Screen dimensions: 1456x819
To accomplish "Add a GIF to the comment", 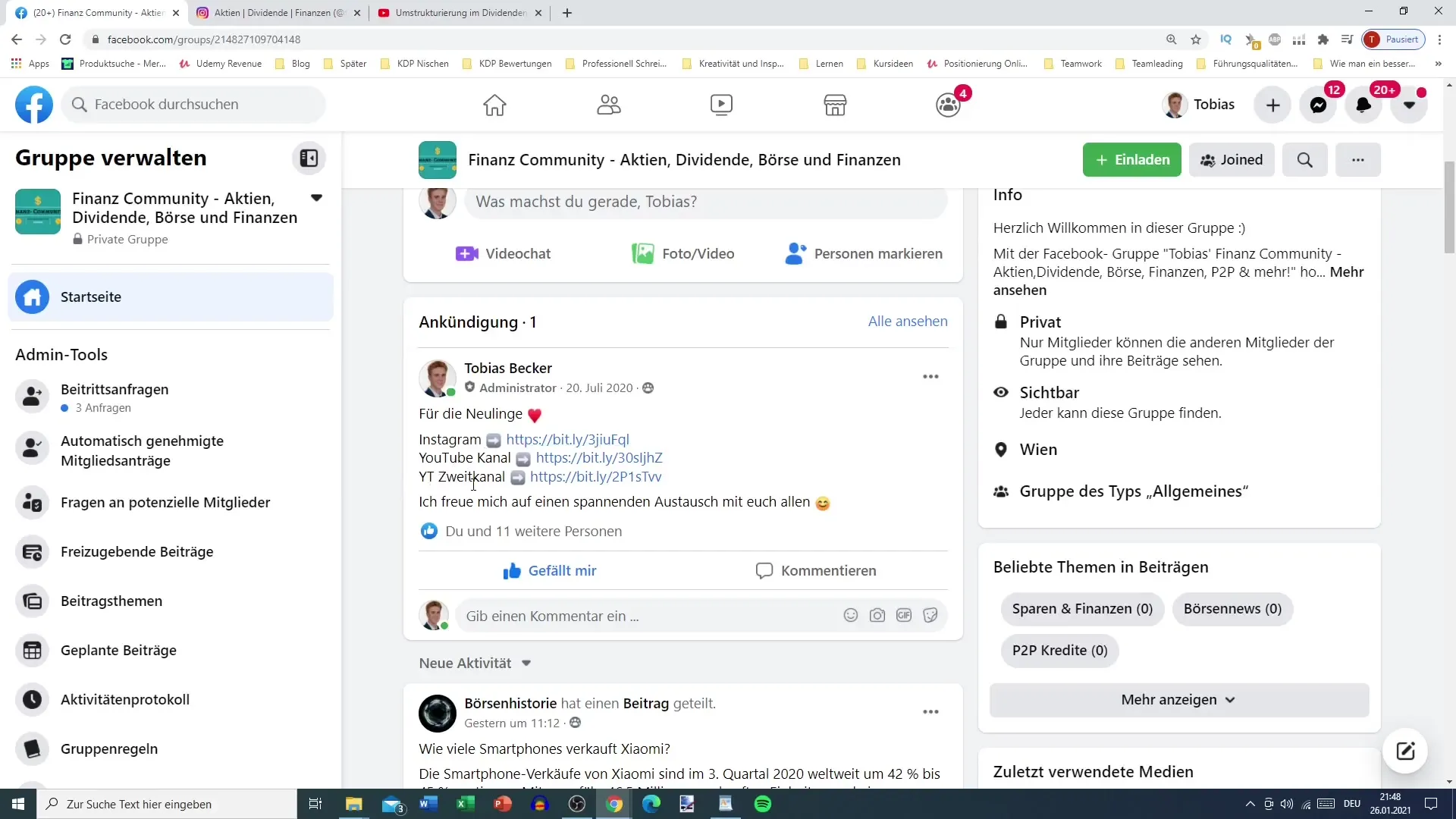I will tap(904, 616).
